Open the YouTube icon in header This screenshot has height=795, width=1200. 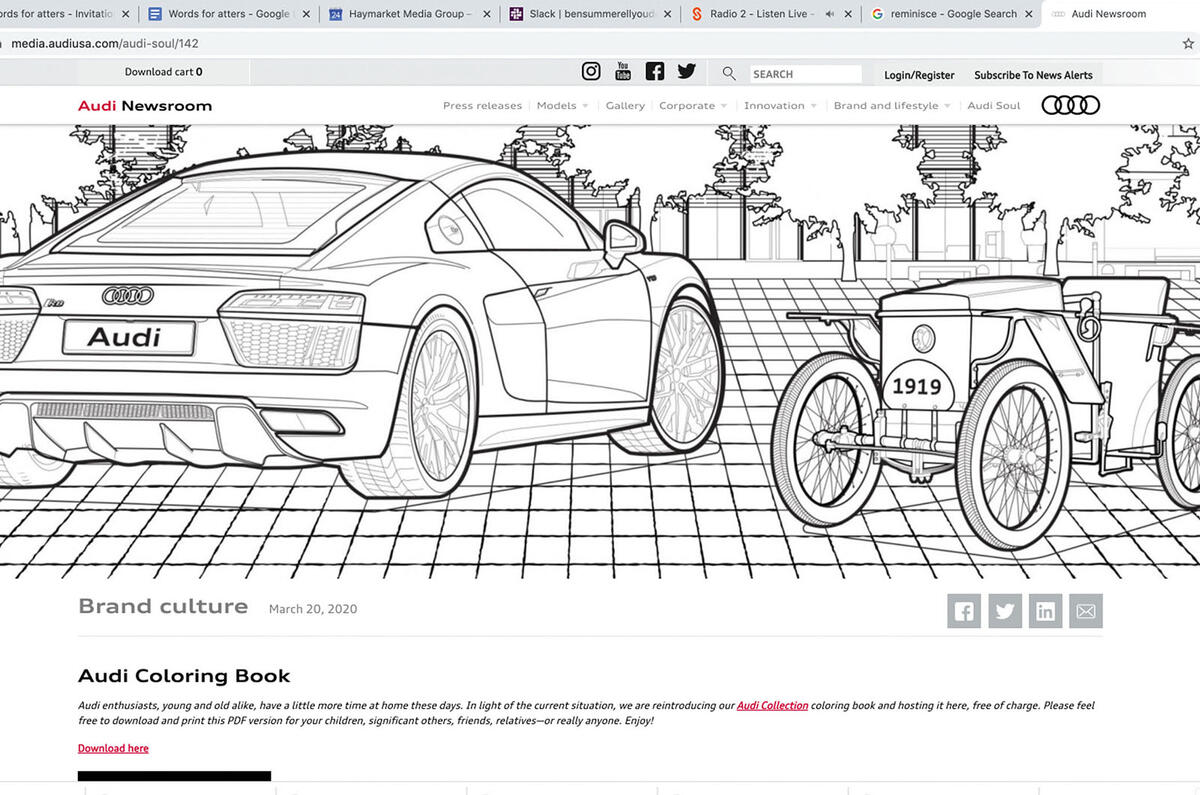pyautogui.click(x=623, y=72)
